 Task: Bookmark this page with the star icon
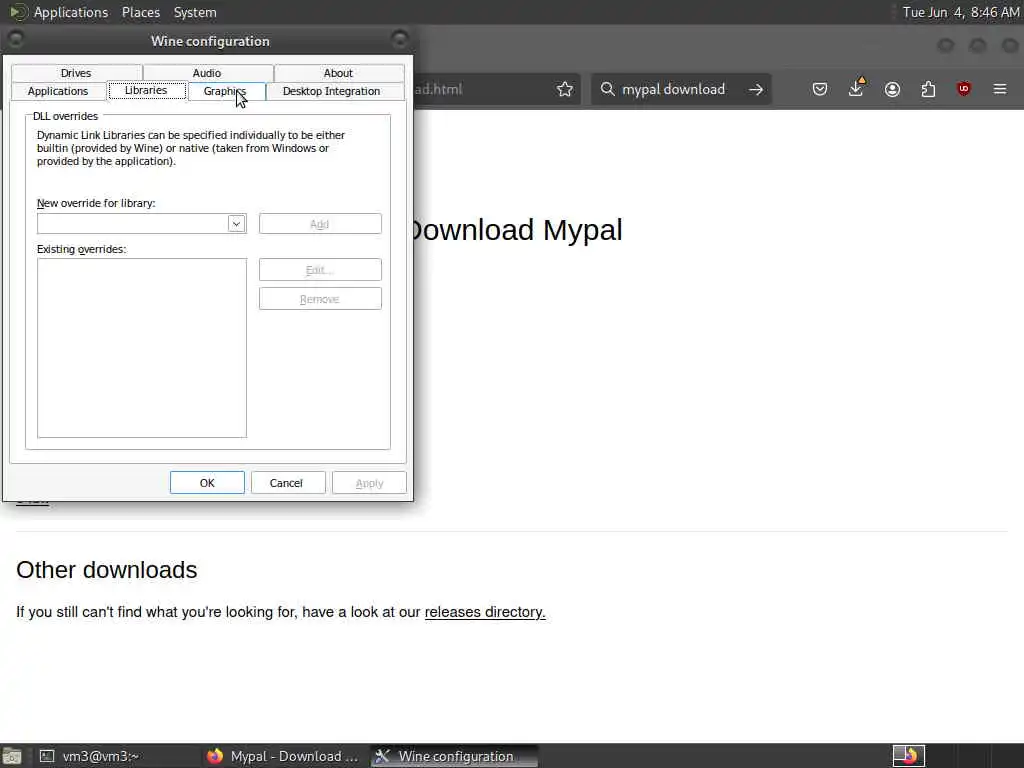[x=565, y=89]
